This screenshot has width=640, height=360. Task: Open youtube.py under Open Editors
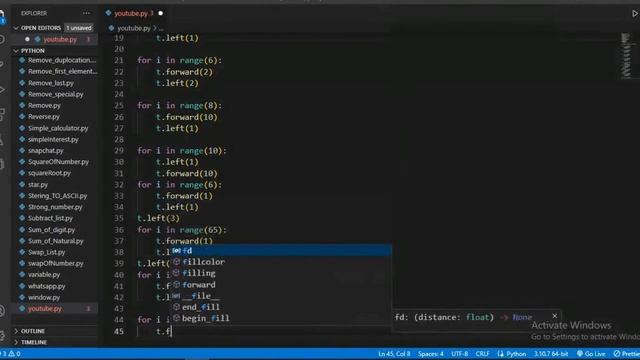pyautogui.click(x=60, y=40)
